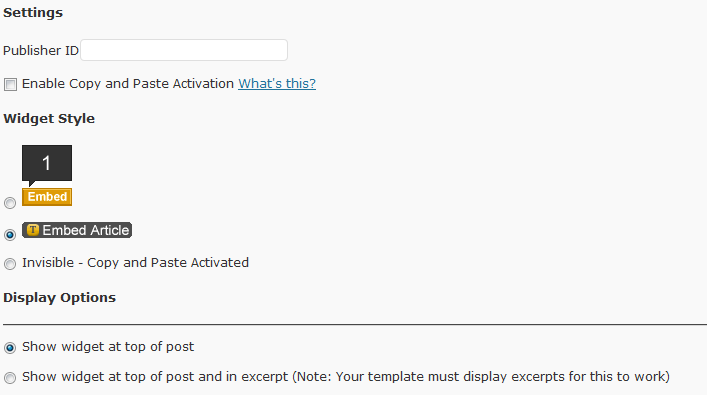Select the Embed Article widget radio button

(x=10, y=235)
